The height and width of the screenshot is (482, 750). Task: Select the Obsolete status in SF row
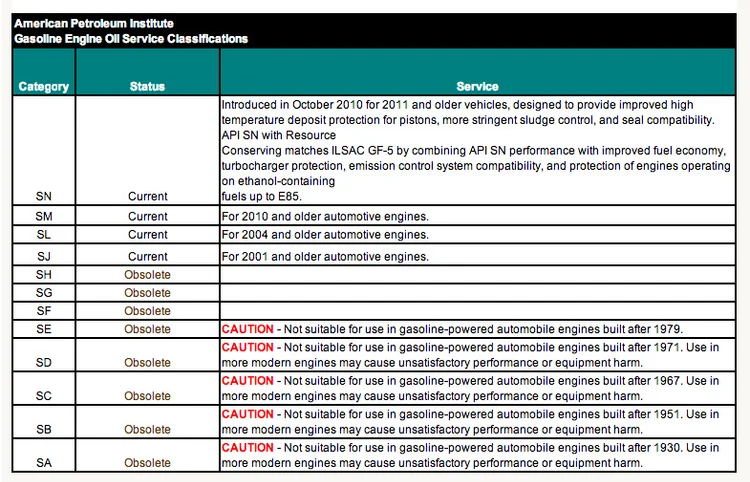pos(147,311)
